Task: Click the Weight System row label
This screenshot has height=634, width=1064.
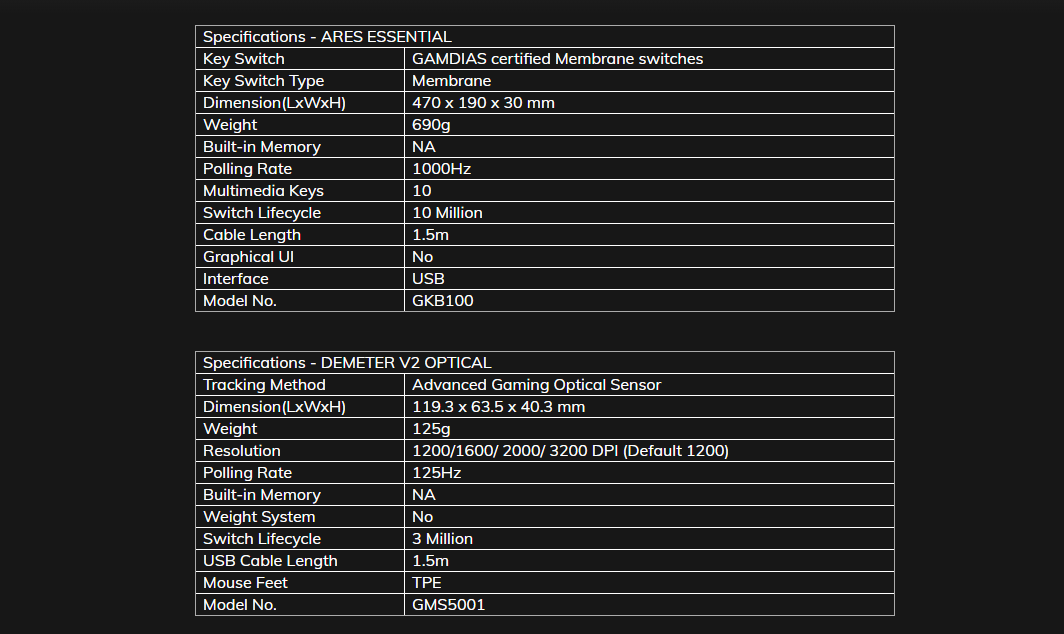Action: coord(259,517)
